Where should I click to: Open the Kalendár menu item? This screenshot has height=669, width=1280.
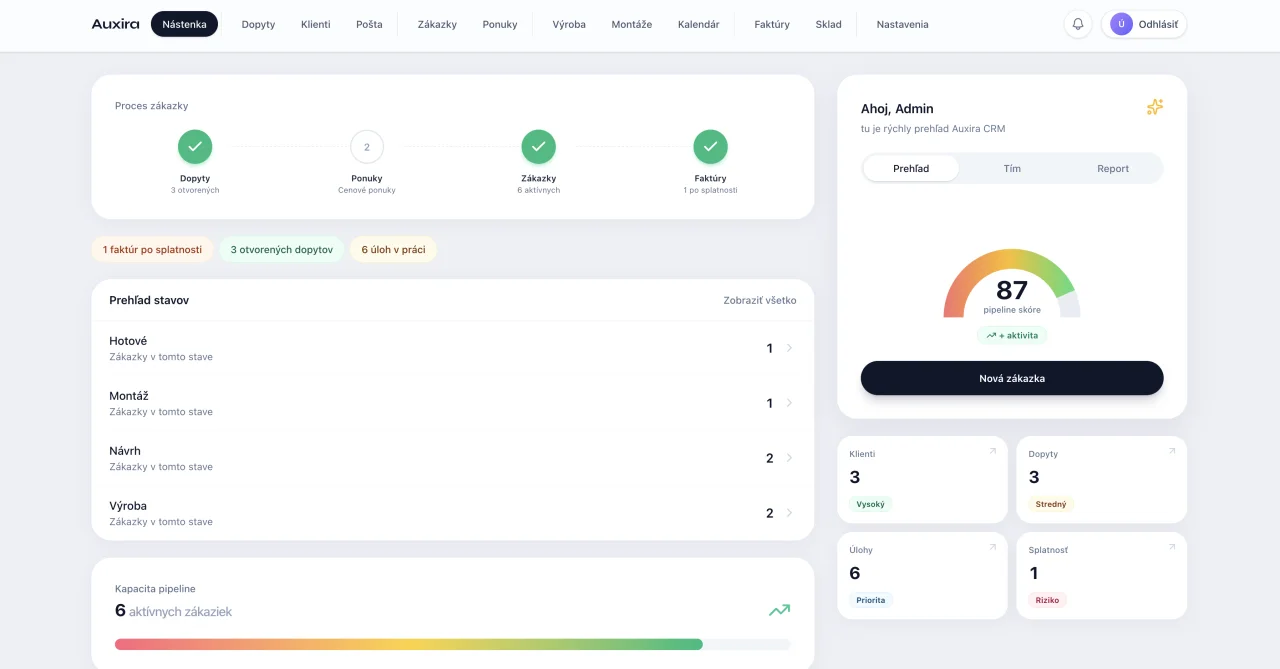coord(699,24)
